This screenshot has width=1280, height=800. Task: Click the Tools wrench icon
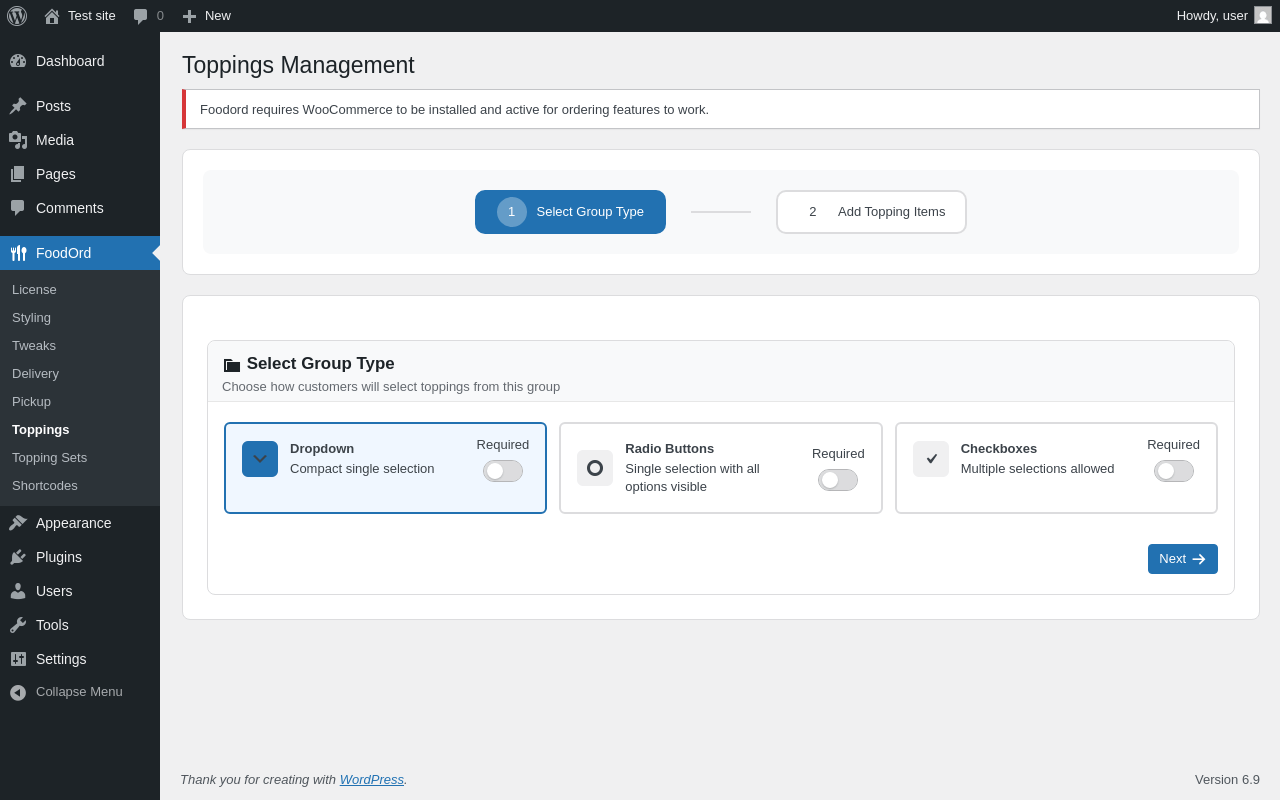tap(18, 625)
